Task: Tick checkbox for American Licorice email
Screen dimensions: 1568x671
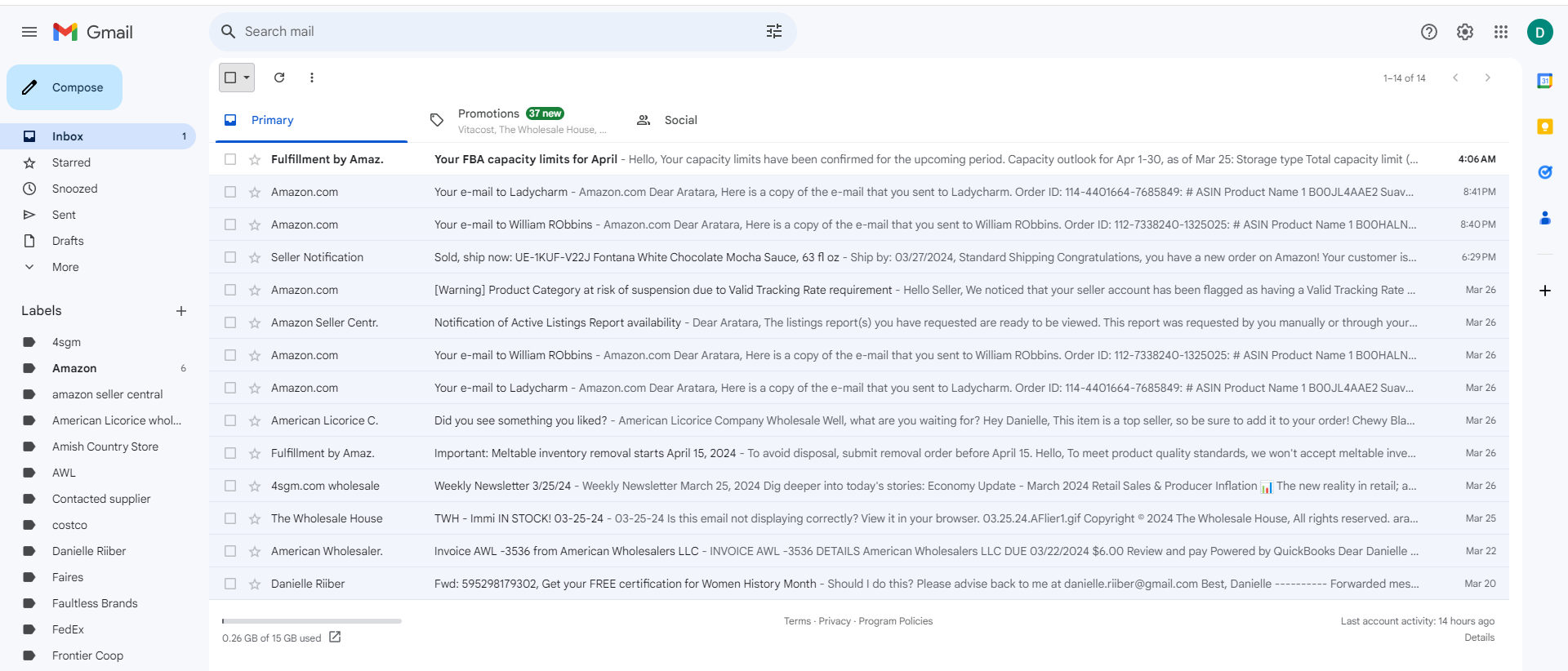Action: click(x=230, y=420)
